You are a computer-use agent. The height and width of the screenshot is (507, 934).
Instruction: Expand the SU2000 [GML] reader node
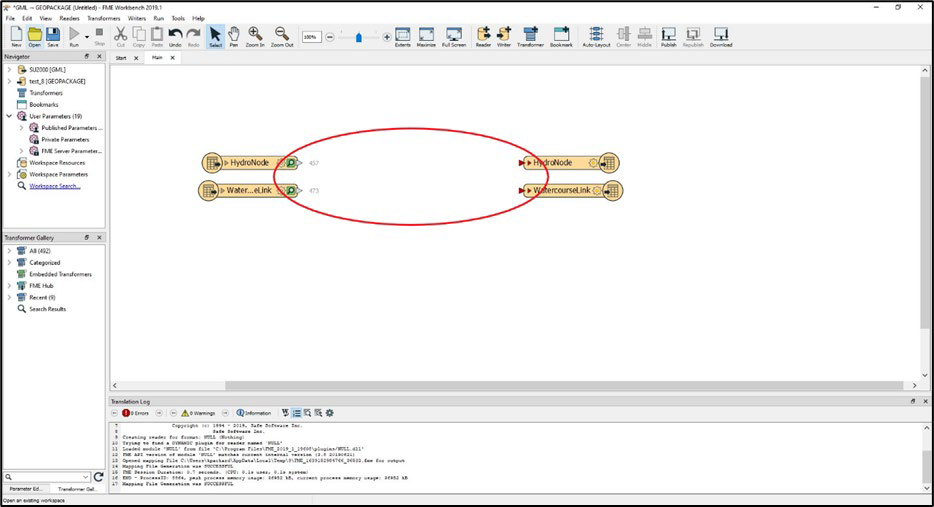coord(9,70)
